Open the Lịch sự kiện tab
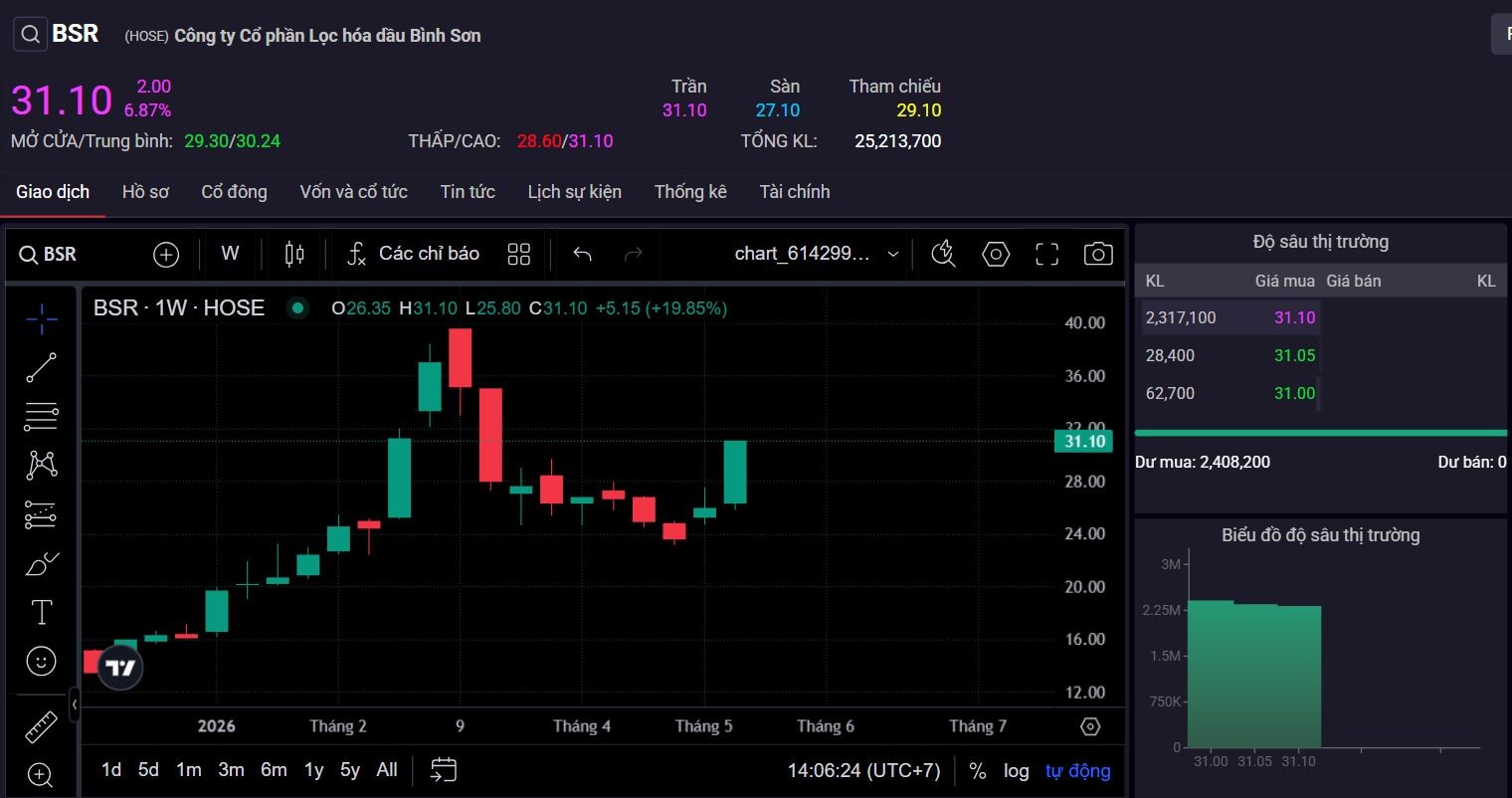Viewport: 1512px width, 798px height. point(574,191)
